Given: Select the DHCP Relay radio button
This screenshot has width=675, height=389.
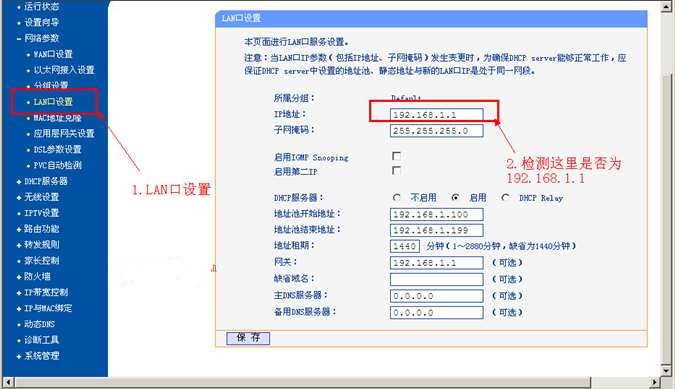Looking at the screenshot, I should tap(505, 198).
